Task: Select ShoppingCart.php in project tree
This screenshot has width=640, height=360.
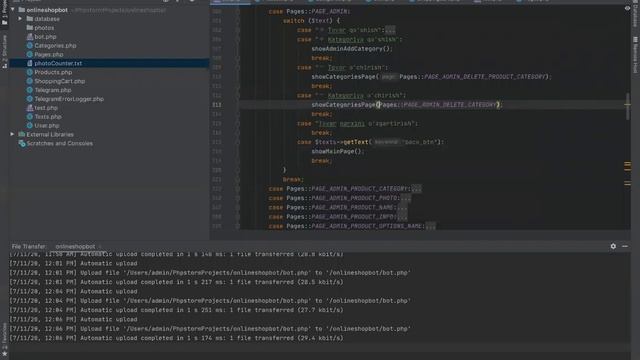Action: click(60, 81)
